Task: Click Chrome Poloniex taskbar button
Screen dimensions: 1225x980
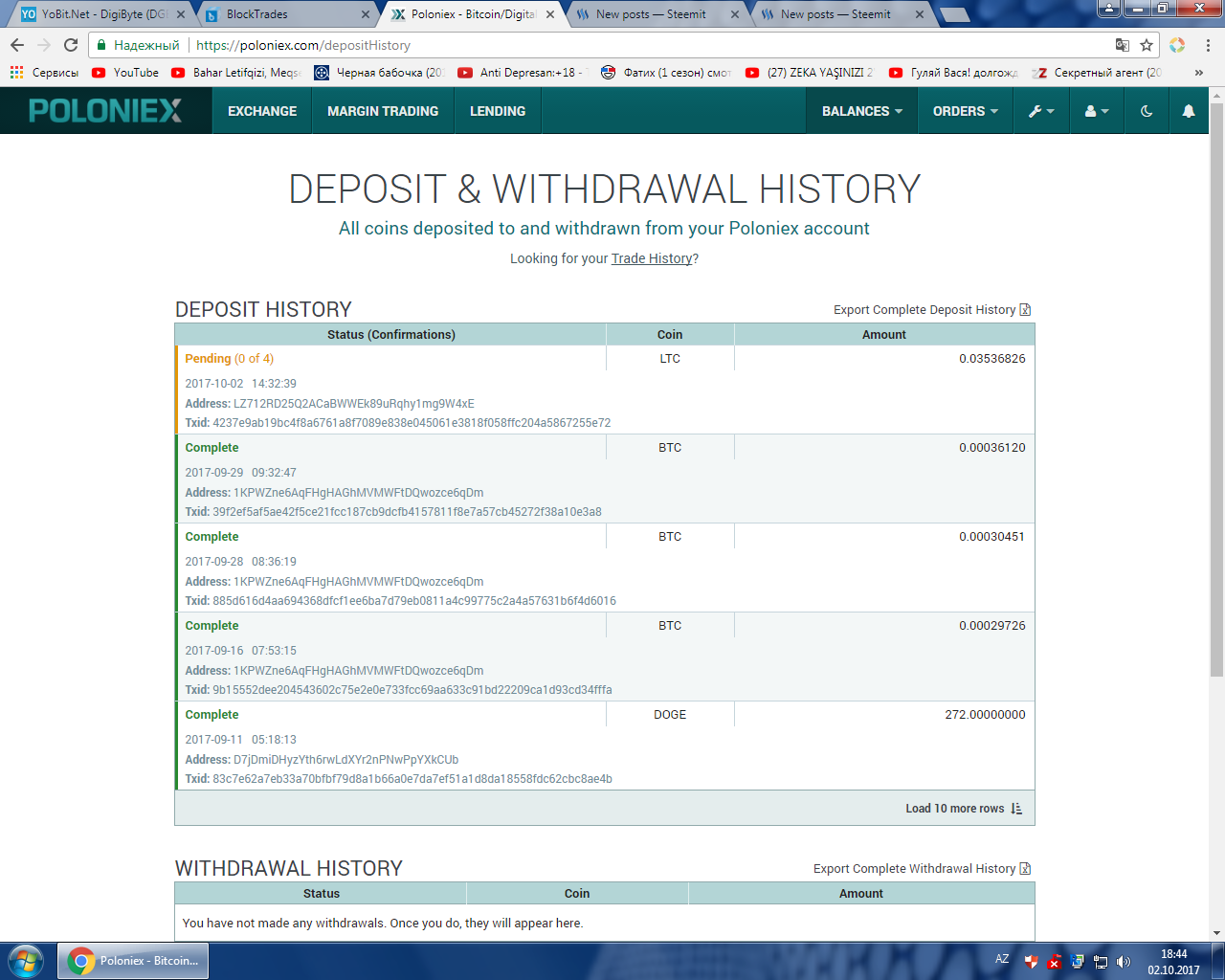Action: [x=133, y=961]
